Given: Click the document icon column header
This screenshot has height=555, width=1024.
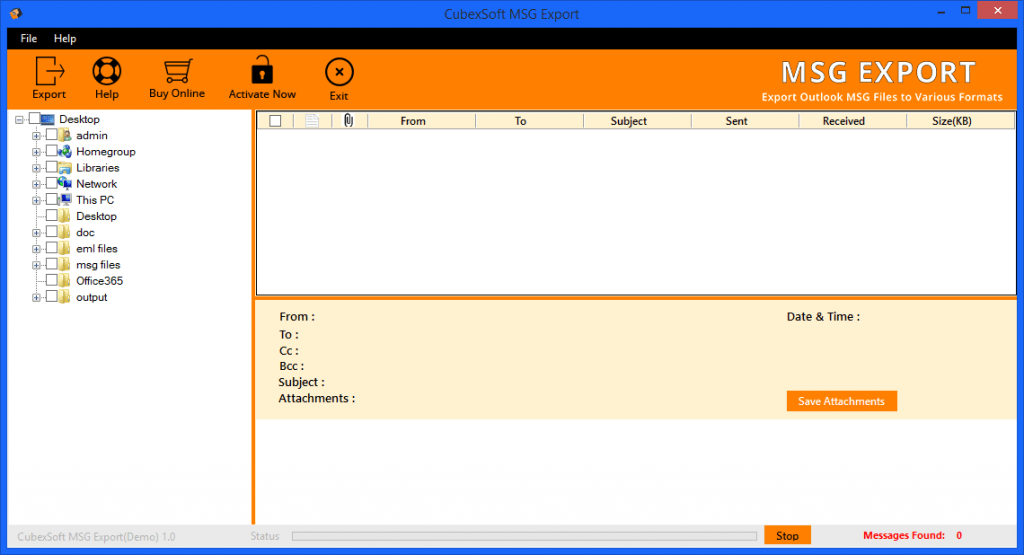Looking at the screenshot, I should point(312,121).
